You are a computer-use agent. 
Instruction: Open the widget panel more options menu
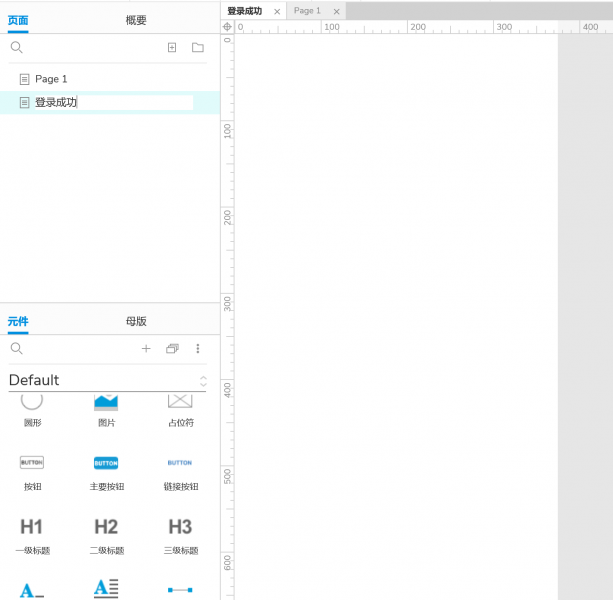tap(198, 348)
